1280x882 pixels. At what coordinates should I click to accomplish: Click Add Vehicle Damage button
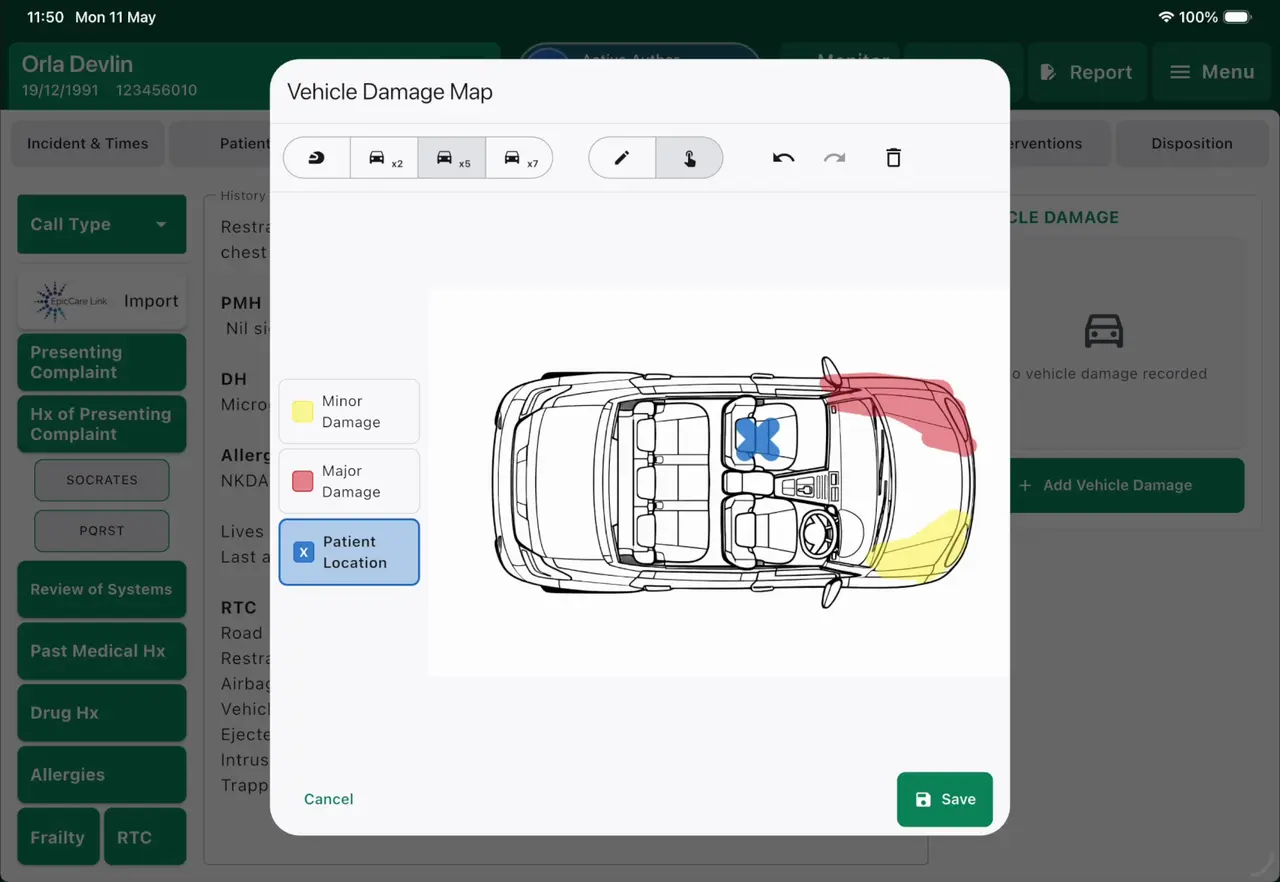coord(1126,485)
